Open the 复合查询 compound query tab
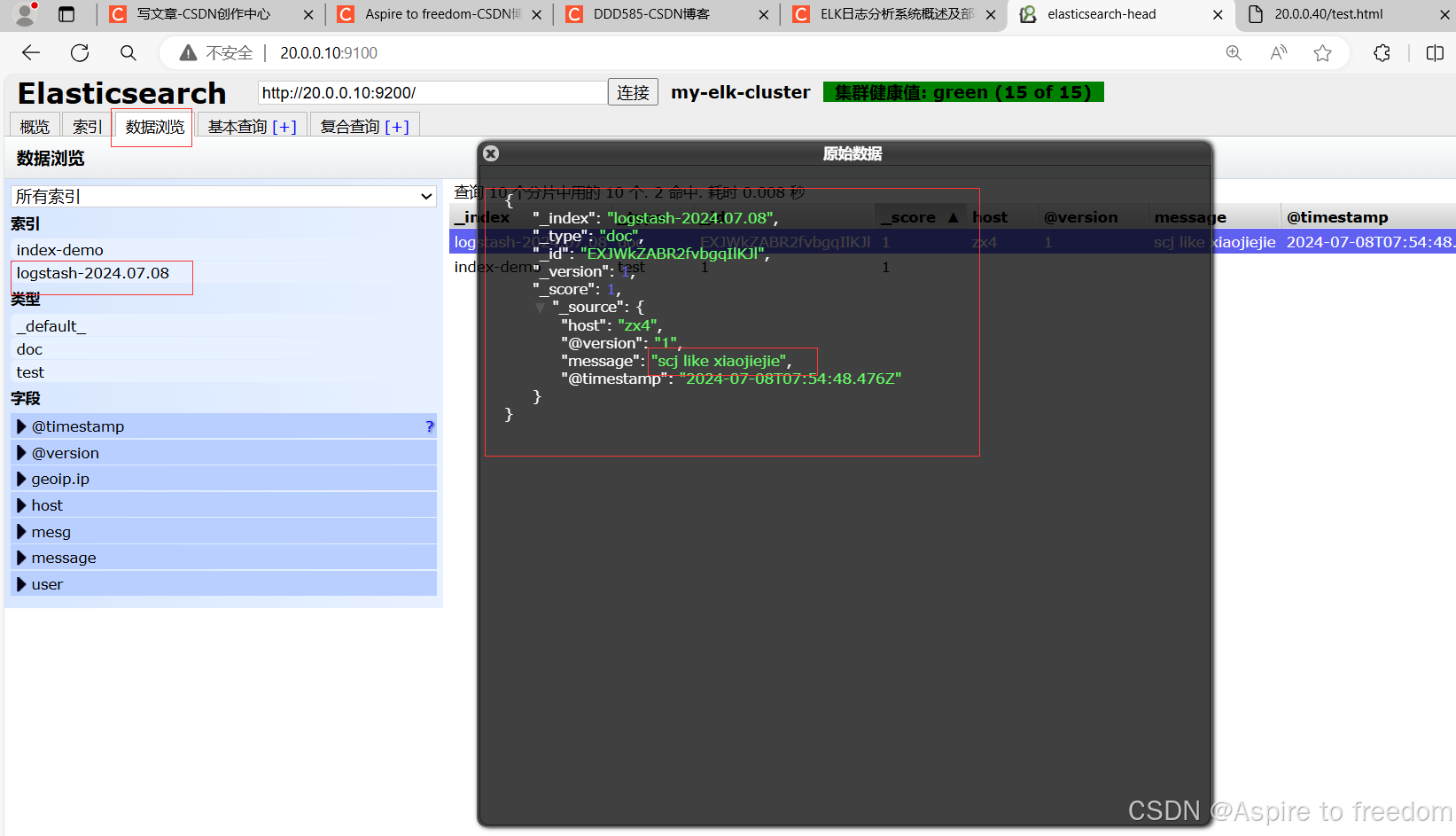The width and height of the screenshot is (1456, 836). (x=365, y=127)
